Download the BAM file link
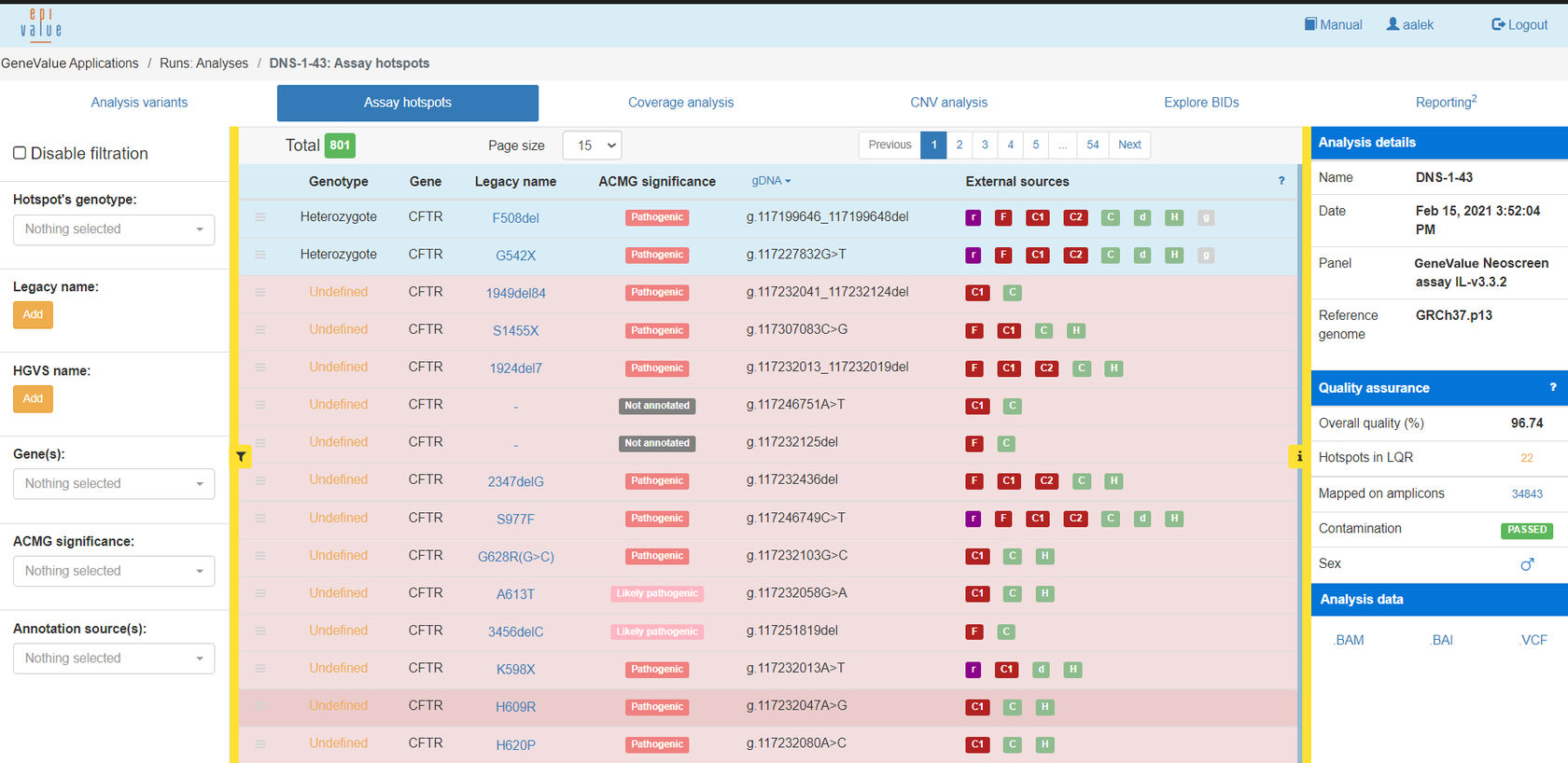The image size is (1568, 763). click(x=1349, y=640)
